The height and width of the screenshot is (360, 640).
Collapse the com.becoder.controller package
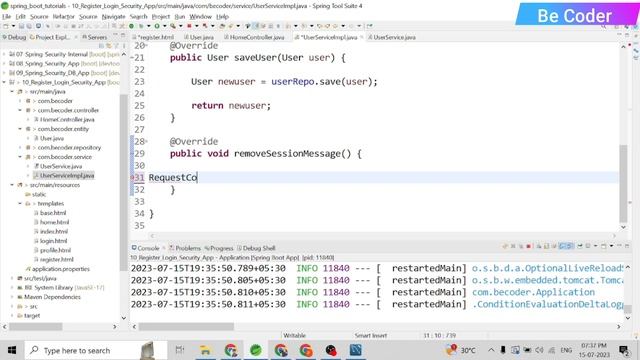pyautogui.click(x=20, y=110)
